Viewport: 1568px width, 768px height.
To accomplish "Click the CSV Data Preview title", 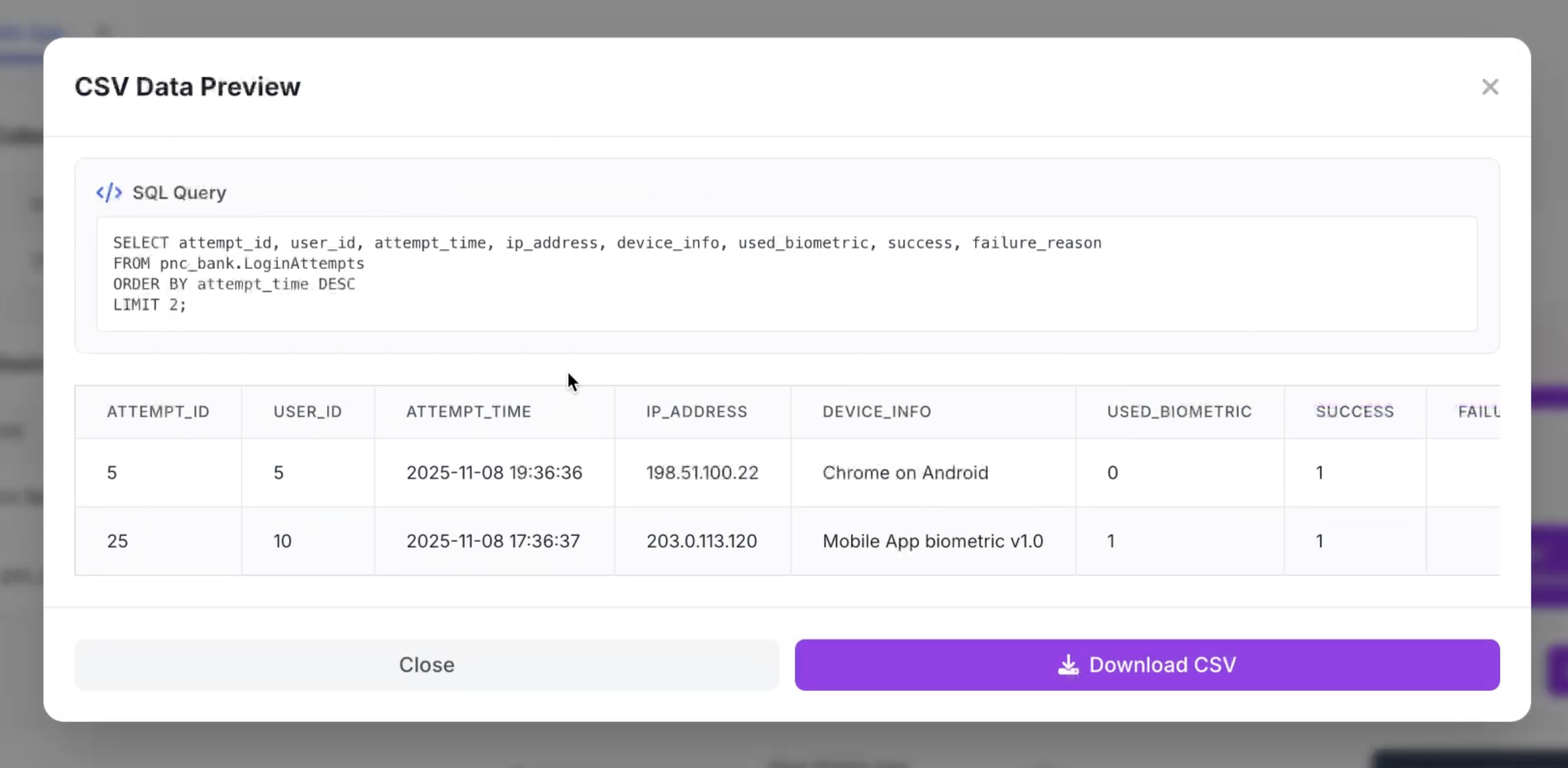I will [x=188, y=86].
